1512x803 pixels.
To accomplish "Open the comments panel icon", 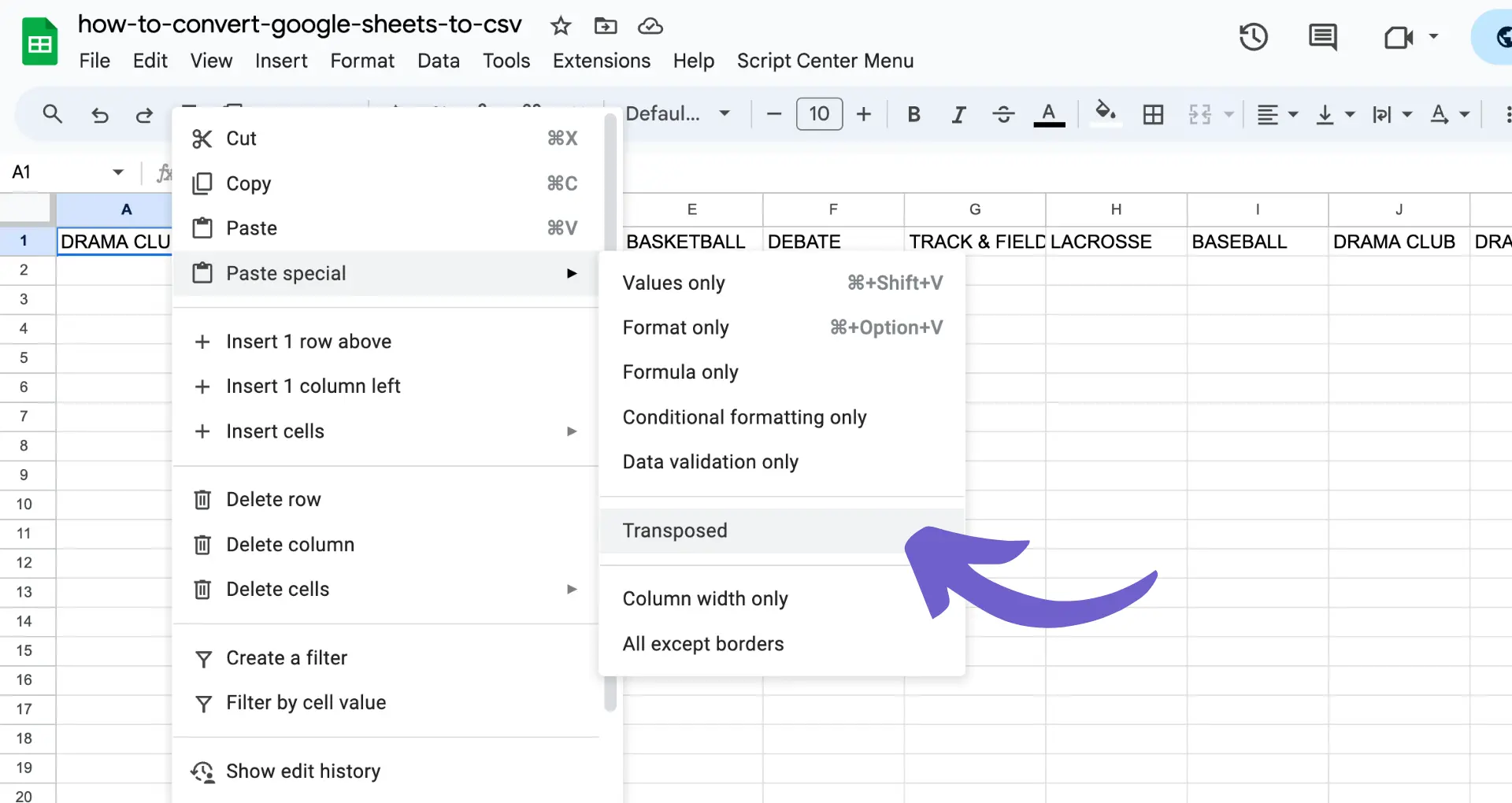I will (x=1323, y=37).
